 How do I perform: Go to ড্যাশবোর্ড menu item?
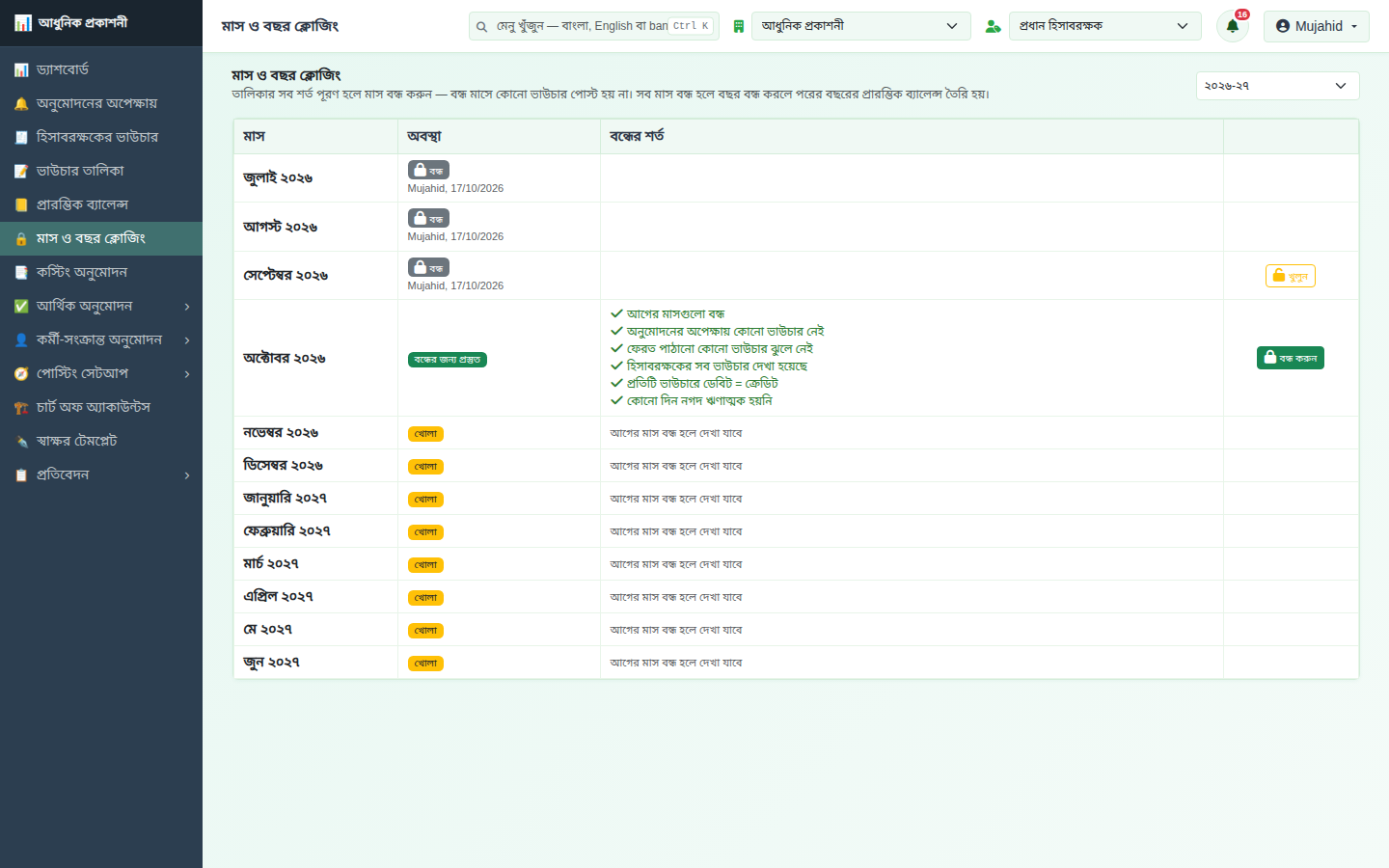tap(101, 69)
